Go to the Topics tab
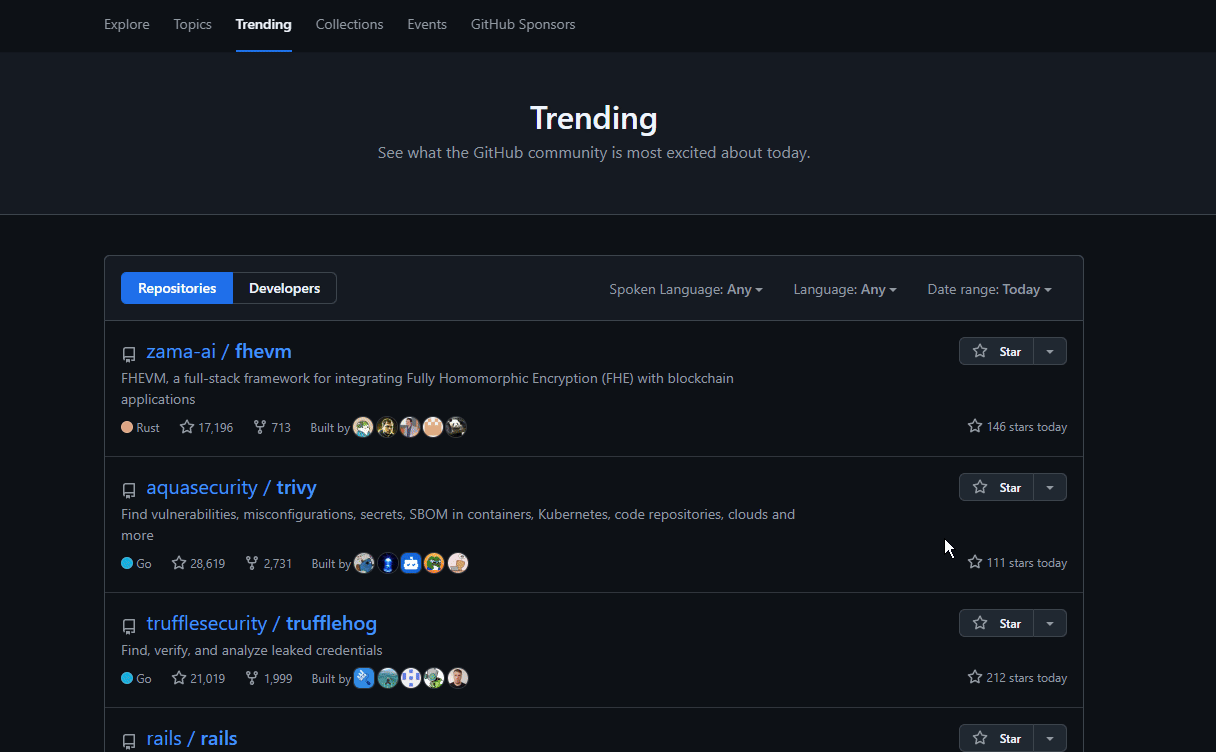The image size is (1216, 752). point(192,24)
